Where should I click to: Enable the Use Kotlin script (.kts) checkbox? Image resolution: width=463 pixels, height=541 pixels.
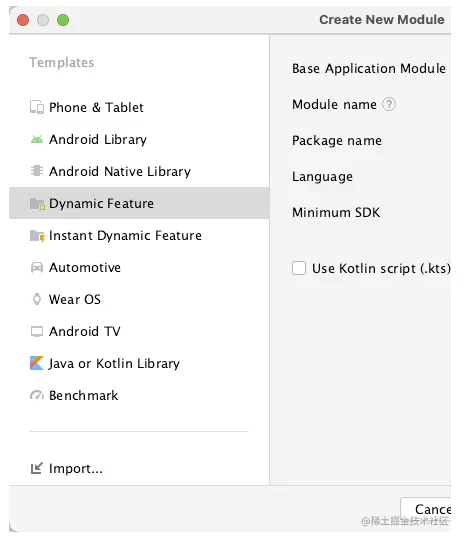click(299, 268)
